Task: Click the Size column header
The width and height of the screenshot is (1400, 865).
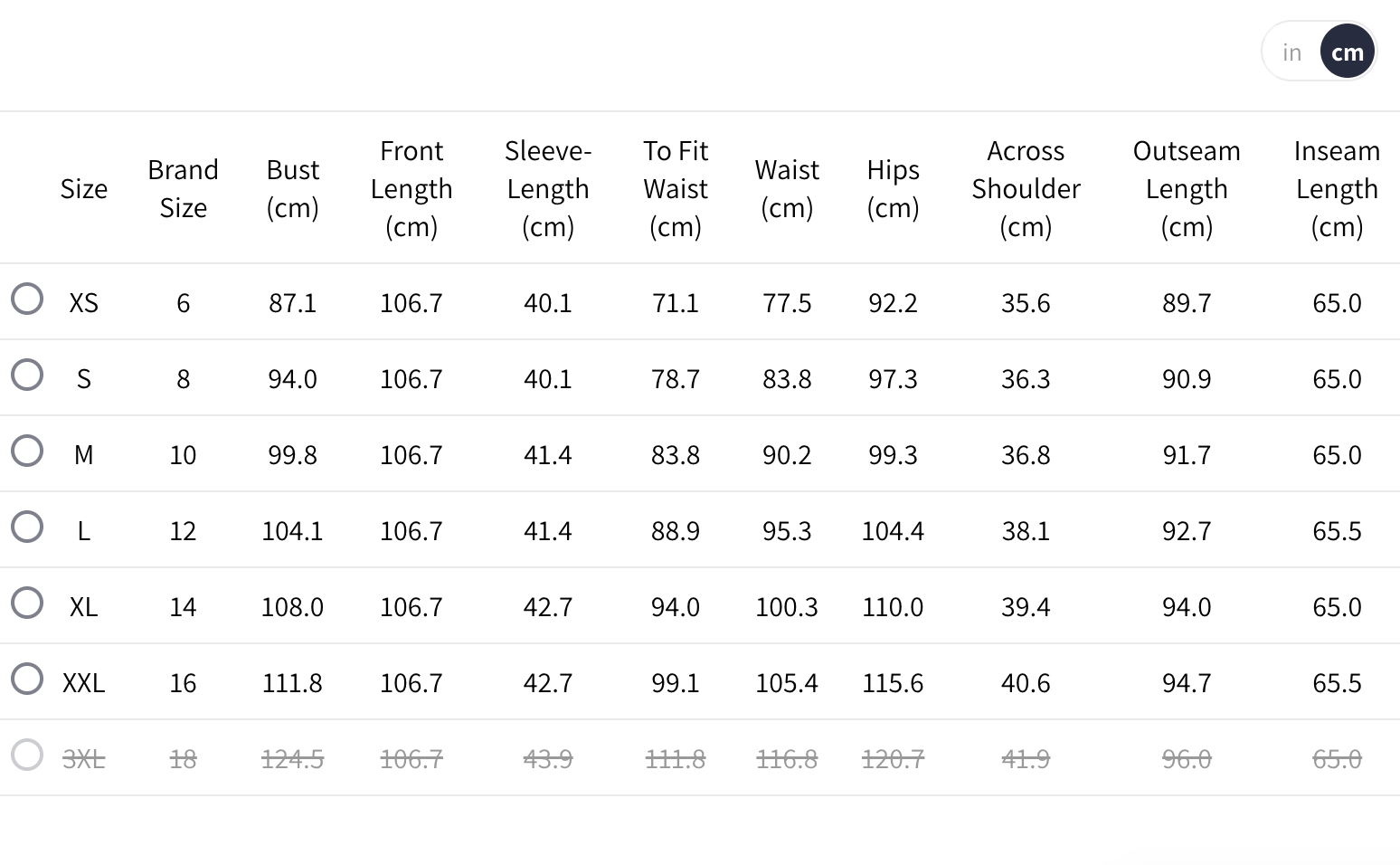Action: 84,189
